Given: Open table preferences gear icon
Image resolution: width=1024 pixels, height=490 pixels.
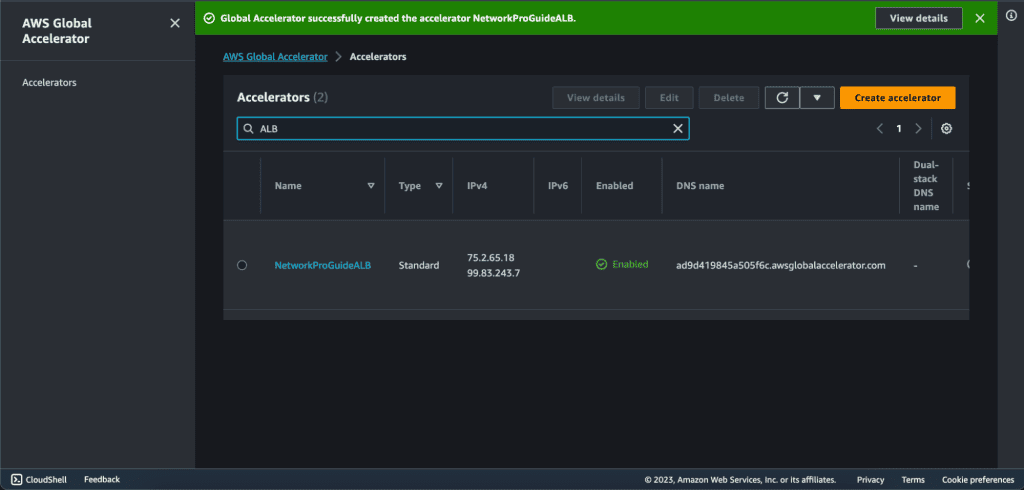Looking at the screenshot, I should point(946,129).
